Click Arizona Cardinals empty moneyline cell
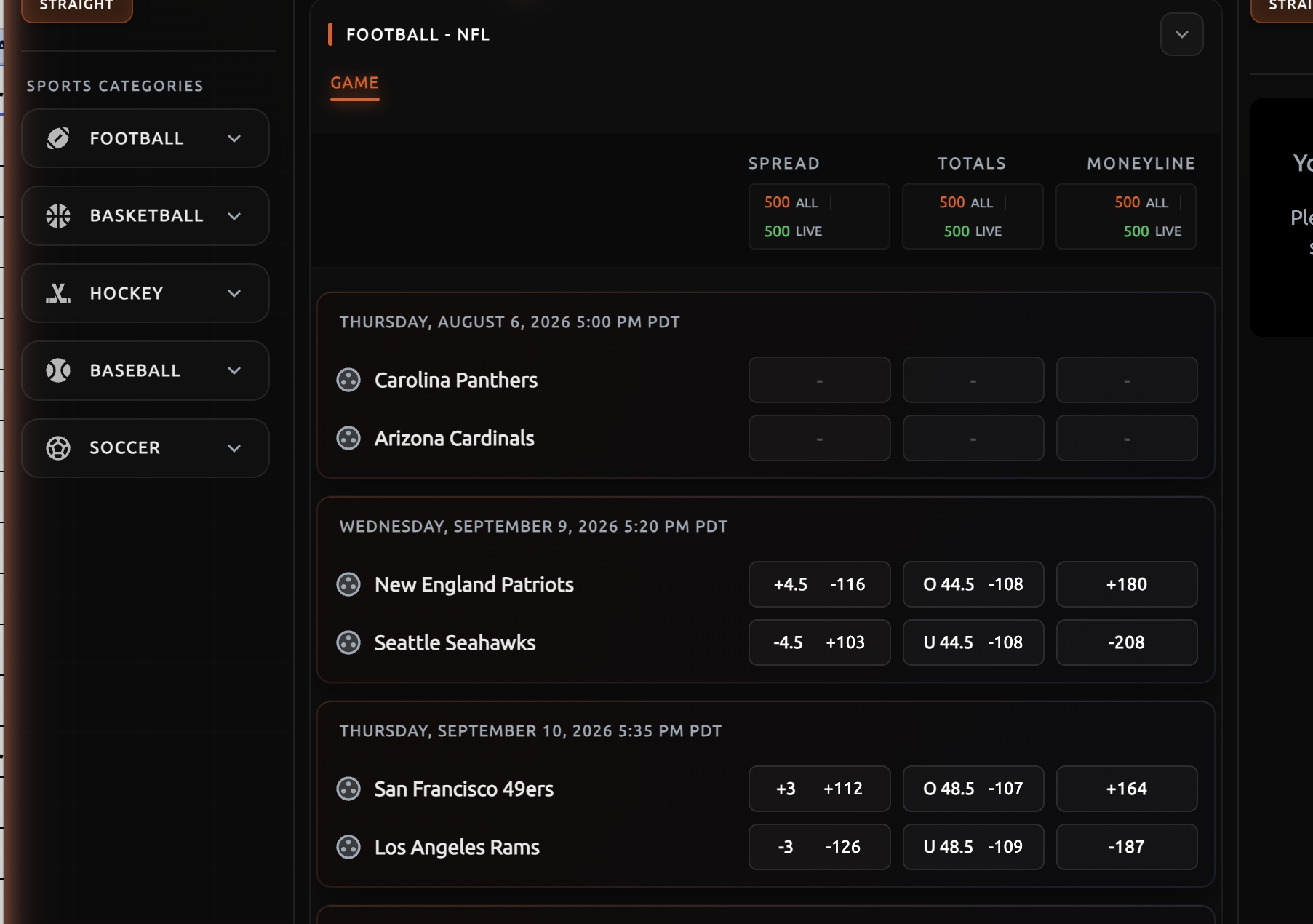This screenshot has width=1313, height=924. 1127,438
